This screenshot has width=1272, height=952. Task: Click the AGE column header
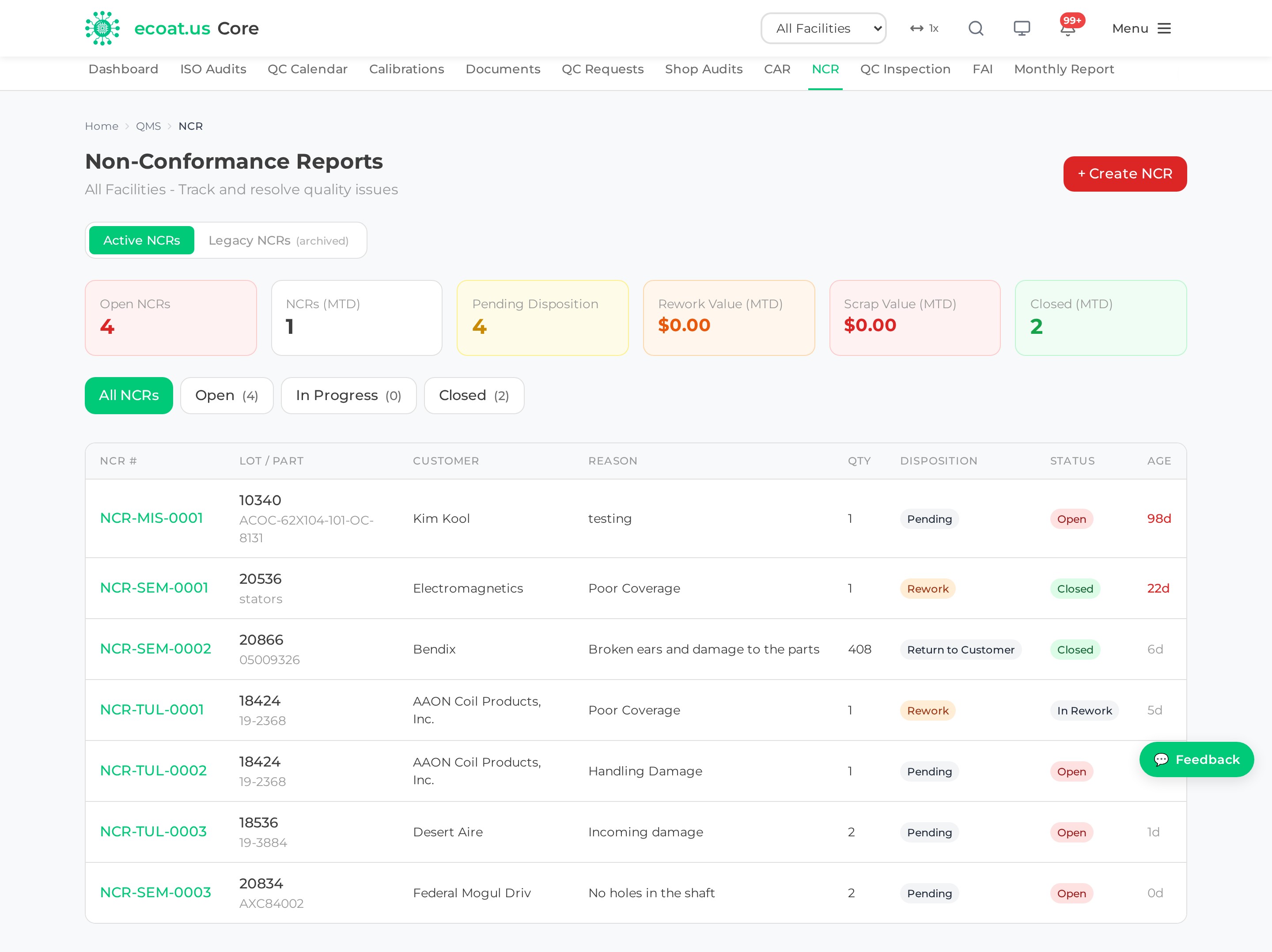coord(1159,461)
